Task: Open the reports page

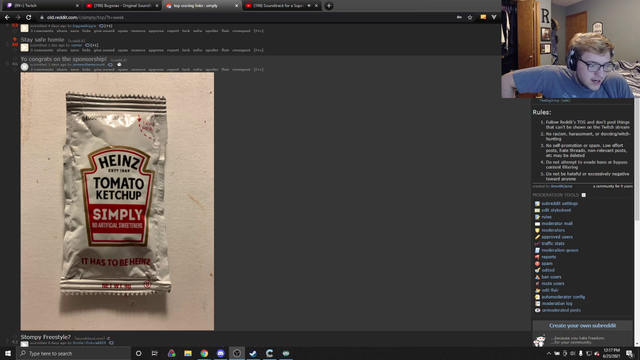Action: (549, 257)
